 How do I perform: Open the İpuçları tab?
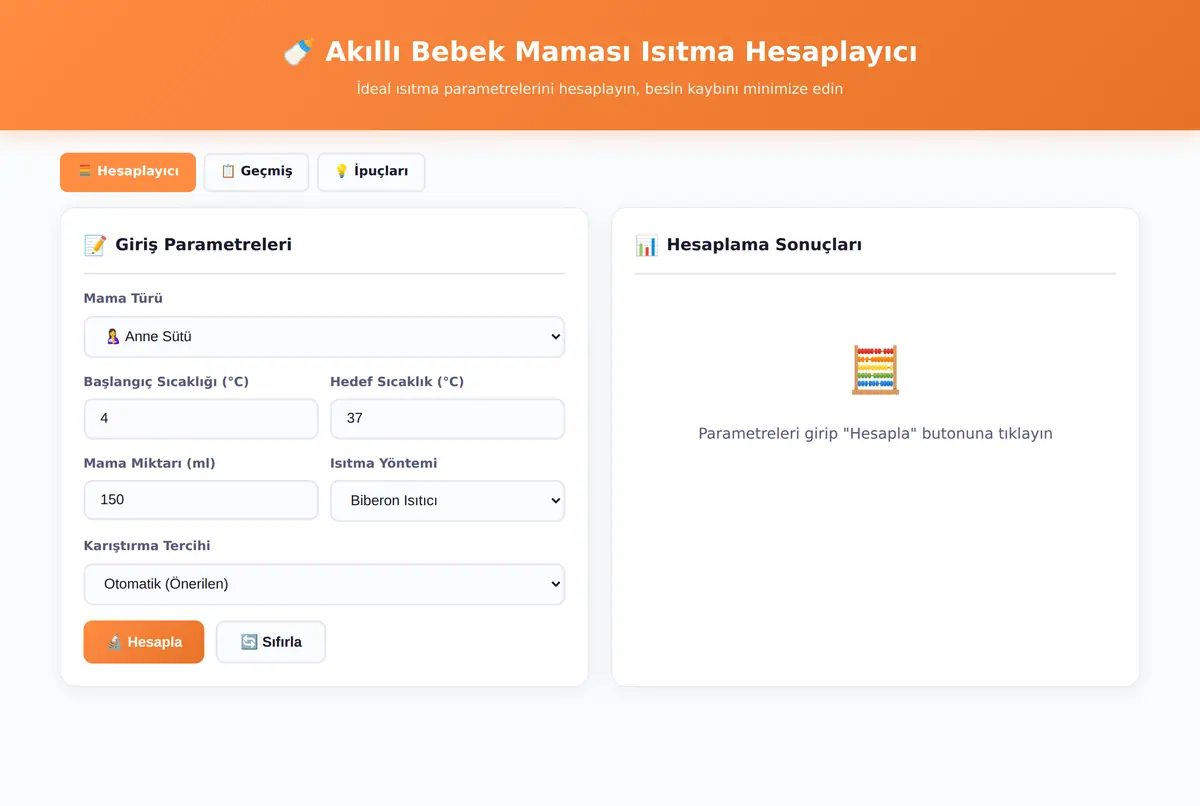coord(371,172)
